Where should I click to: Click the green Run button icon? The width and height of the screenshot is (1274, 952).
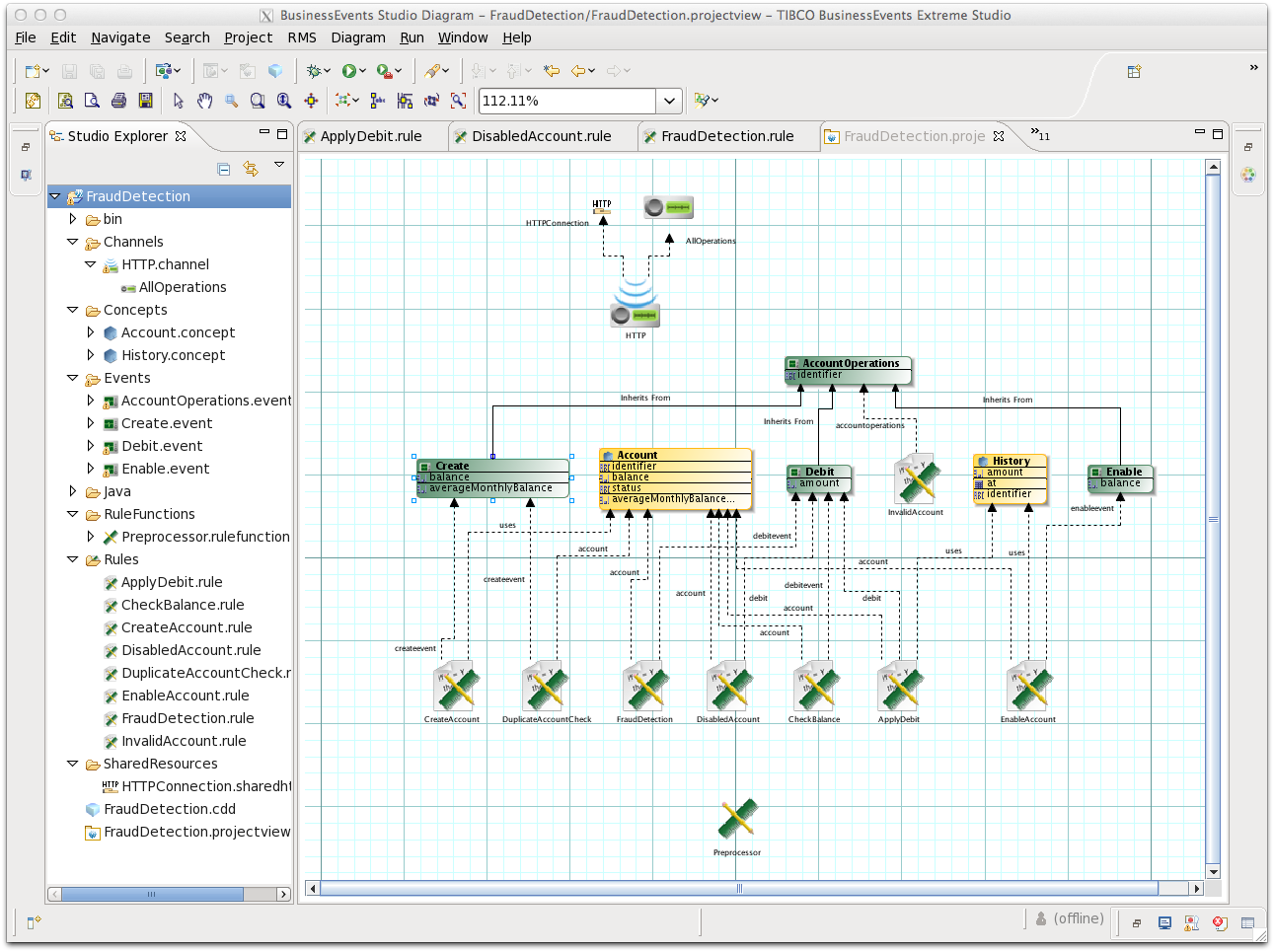(349, 71)
